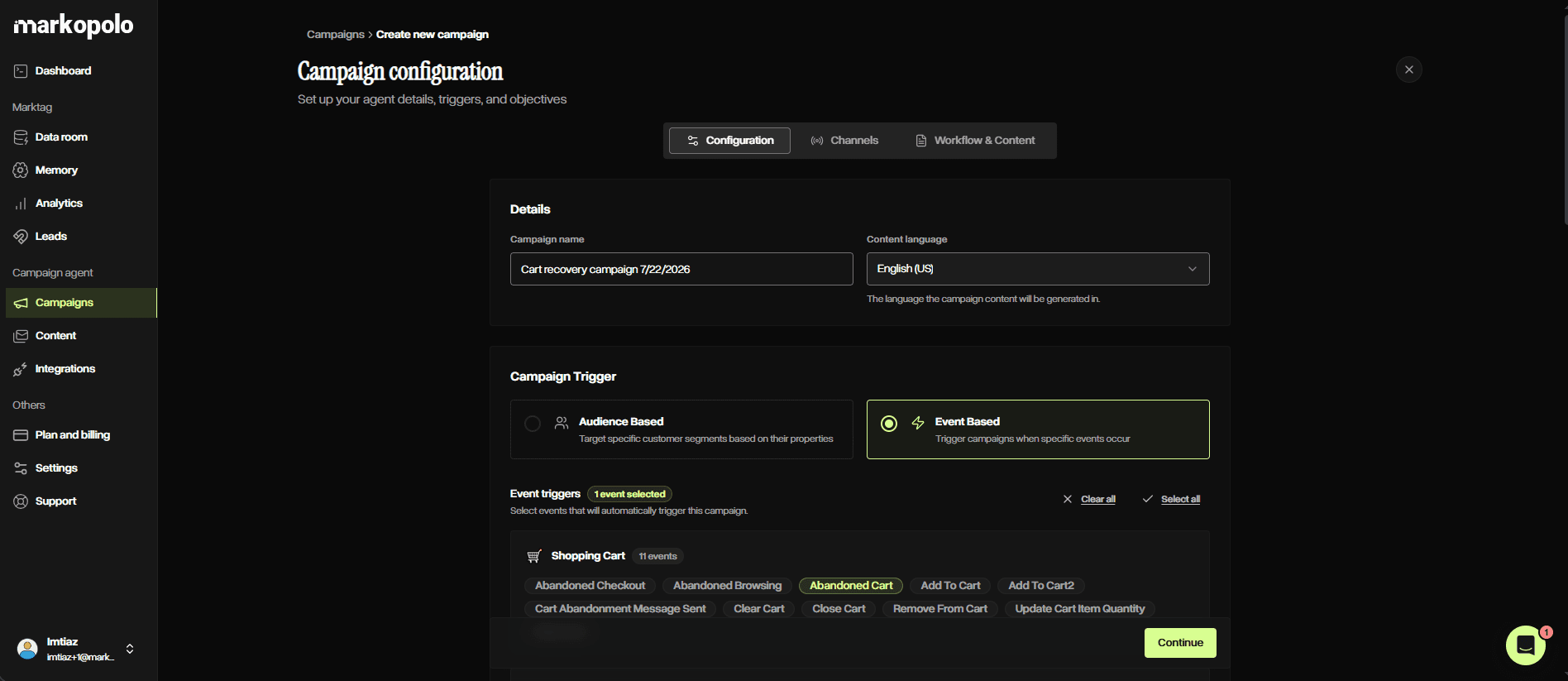The height and width of the screenshot is (681, 1568).
Task: Deselect the Abandoned Cart event chip
Action: [x=851, y=586]
